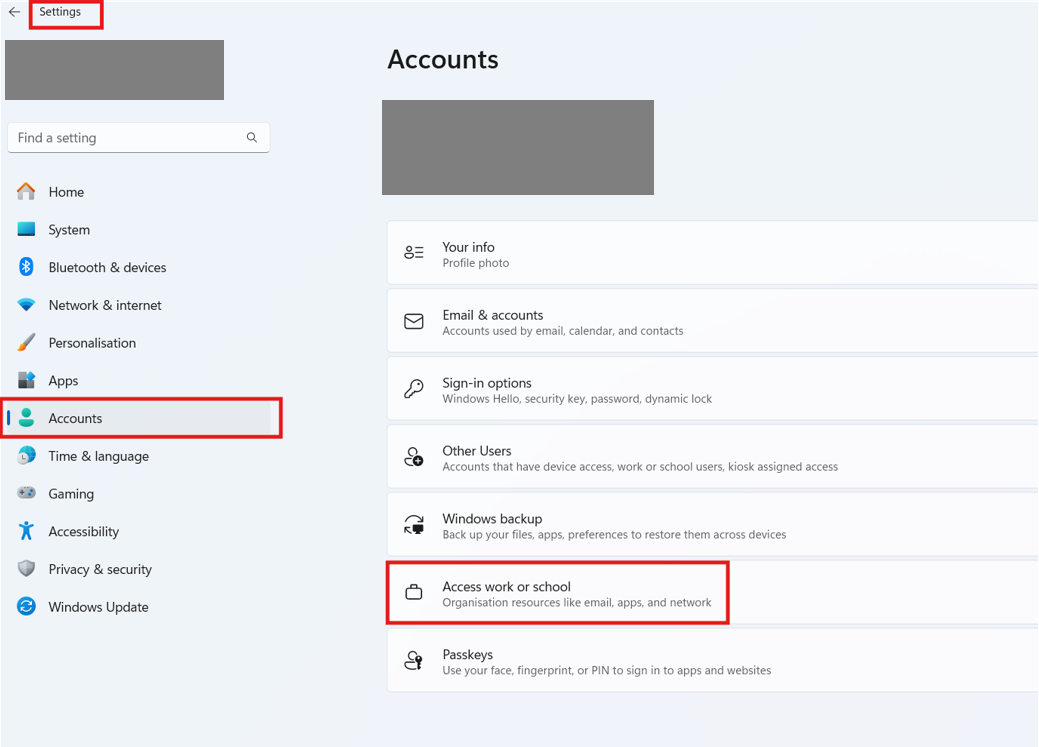Click the Accessibility figure icon

27,531
